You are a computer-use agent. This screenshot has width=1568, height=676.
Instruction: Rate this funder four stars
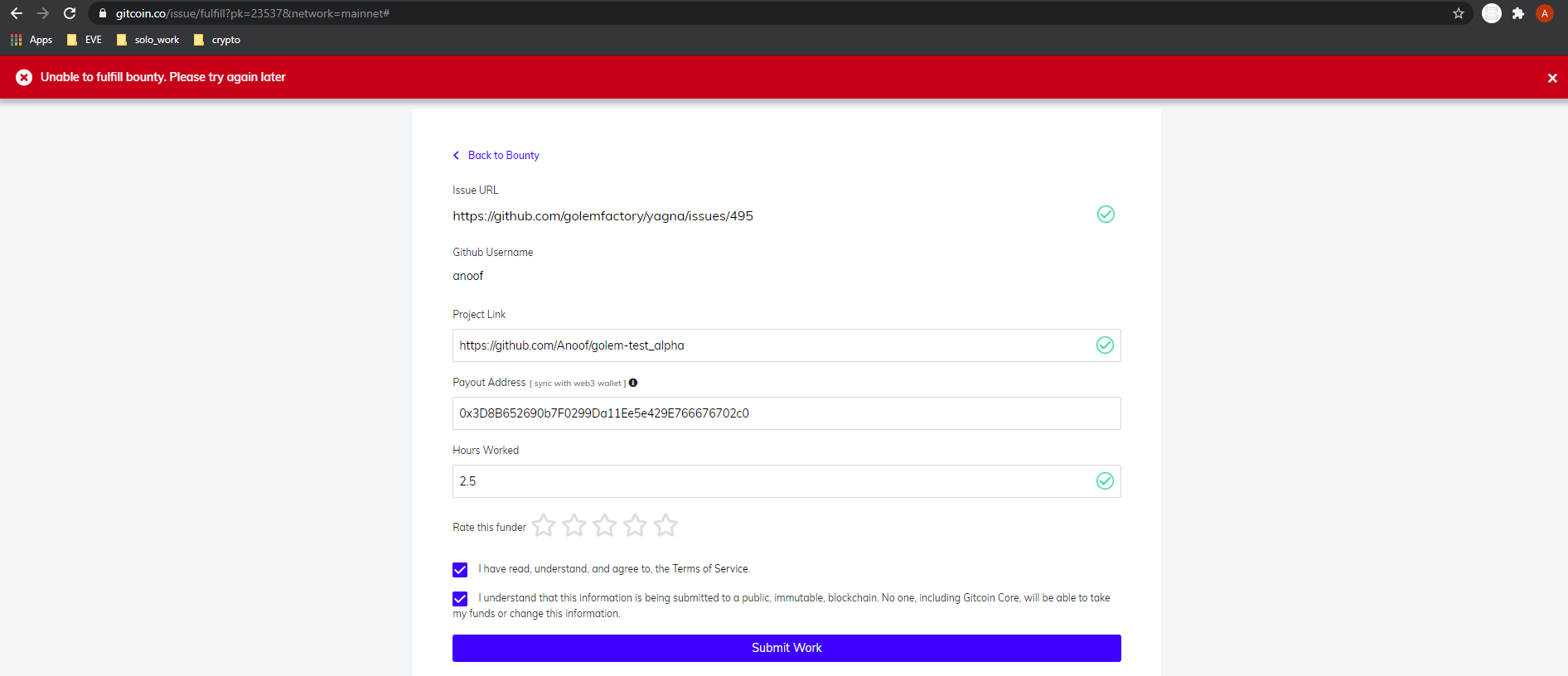click(635, 525)
